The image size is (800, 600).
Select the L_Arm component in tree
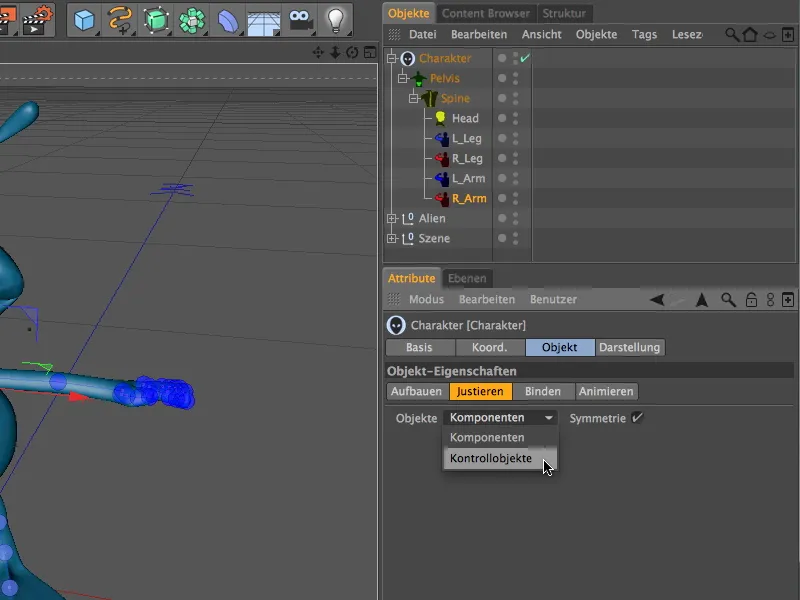pyautogui.click(x=468, y=179)
